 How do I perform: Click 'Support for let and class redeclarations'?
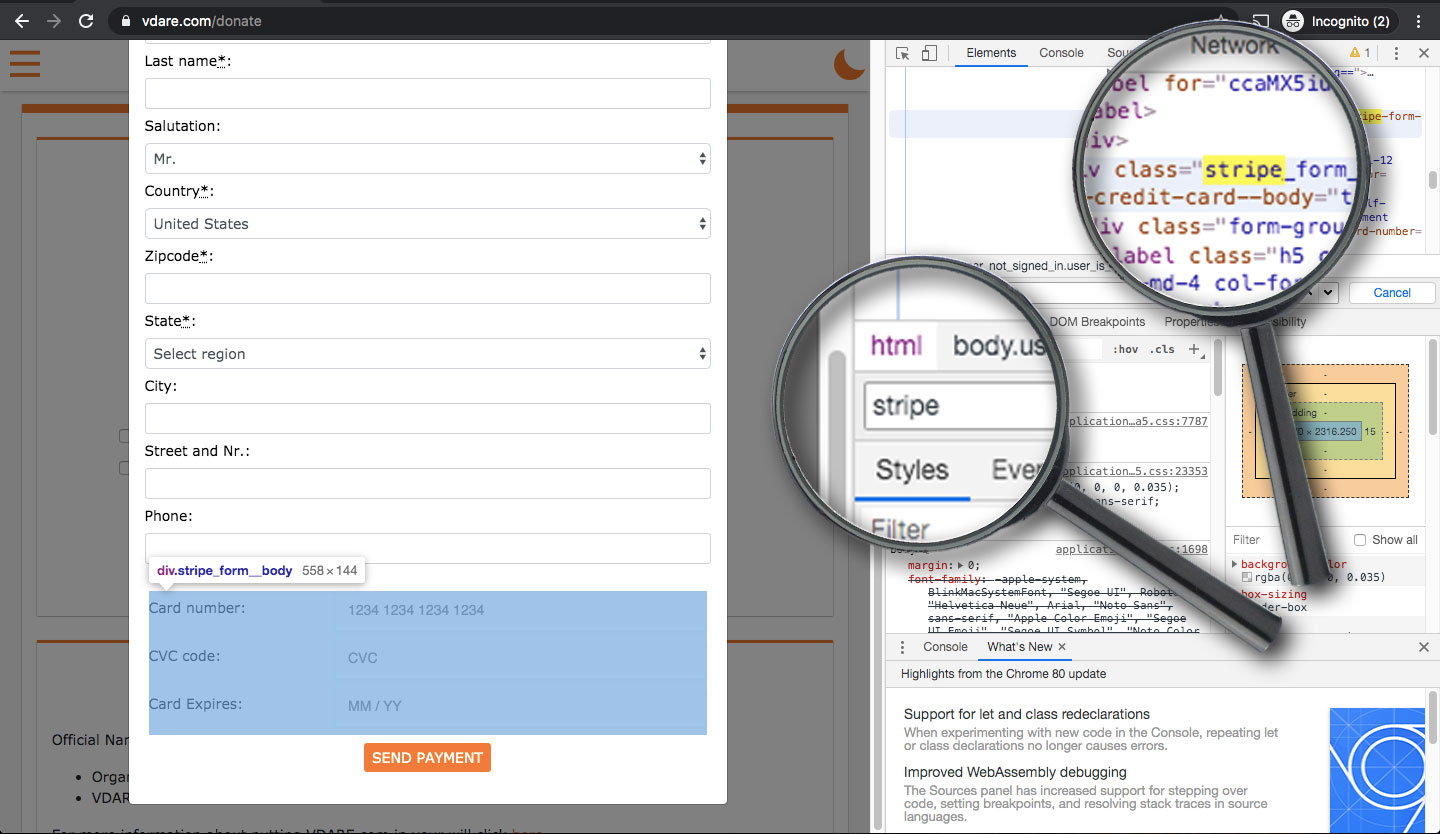1027,715
